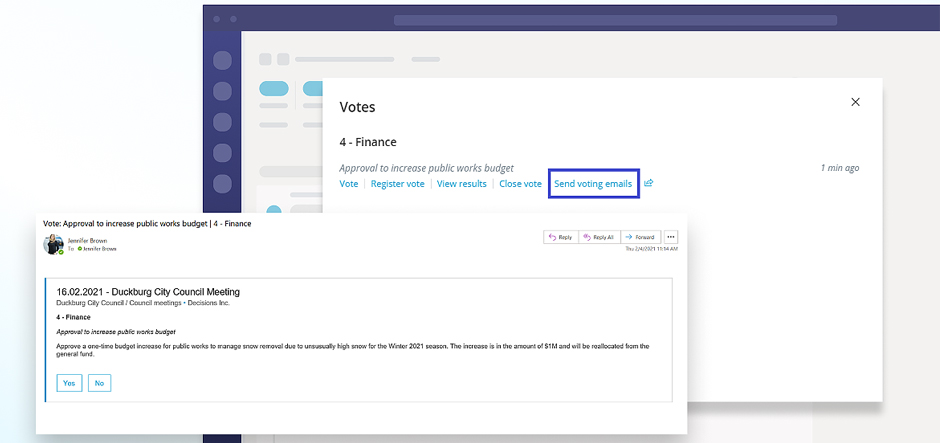This screenshot has height=443, width=940.
Task: Click the Close vote link
Action: point(520,184)
